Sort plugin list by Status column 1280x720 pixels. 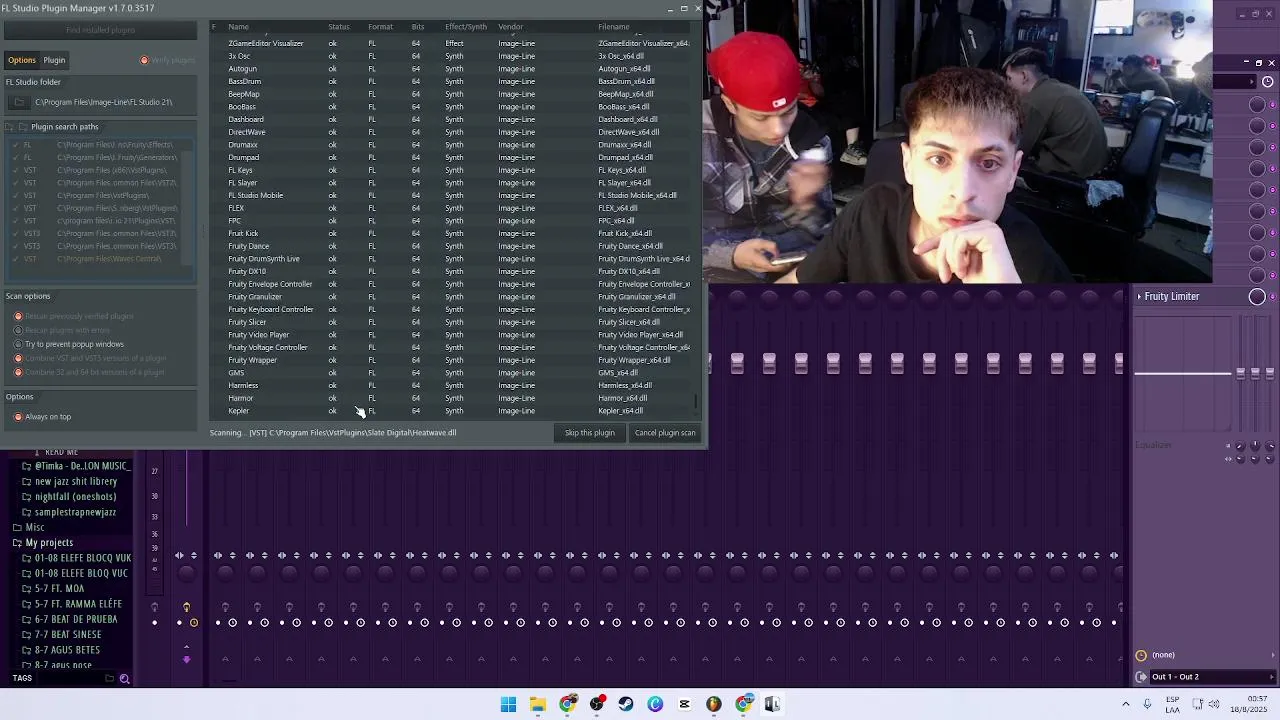(339, 27)
